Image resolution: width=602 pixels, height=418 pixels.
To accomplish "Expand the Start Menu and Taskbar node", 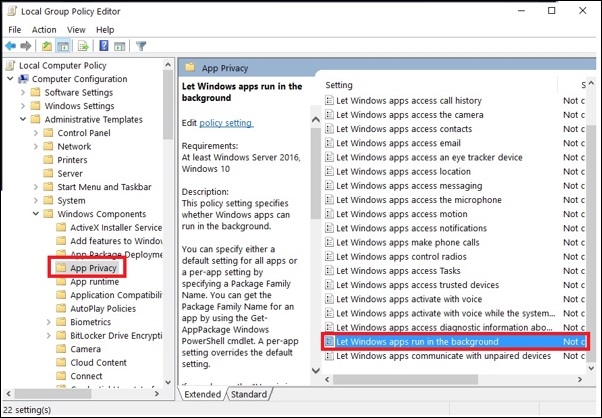I will pyautogui.click(x=36, y=187).
